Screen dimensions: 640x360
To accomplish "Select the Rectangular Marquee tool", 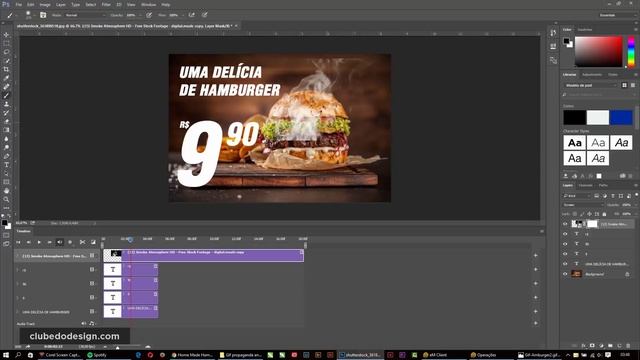I will coord(6,43).
